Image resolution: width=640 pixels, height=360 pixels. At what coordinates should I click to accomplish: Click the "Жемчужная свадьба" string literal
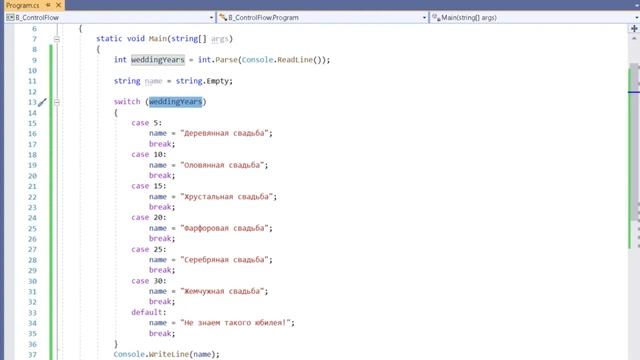coord(222,291)
